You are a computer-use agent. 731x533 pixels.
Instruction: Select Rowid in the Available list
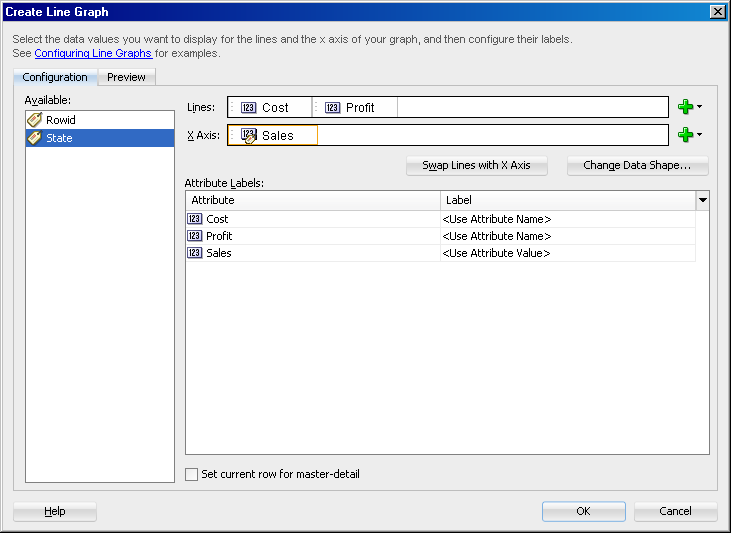point(100,120)
